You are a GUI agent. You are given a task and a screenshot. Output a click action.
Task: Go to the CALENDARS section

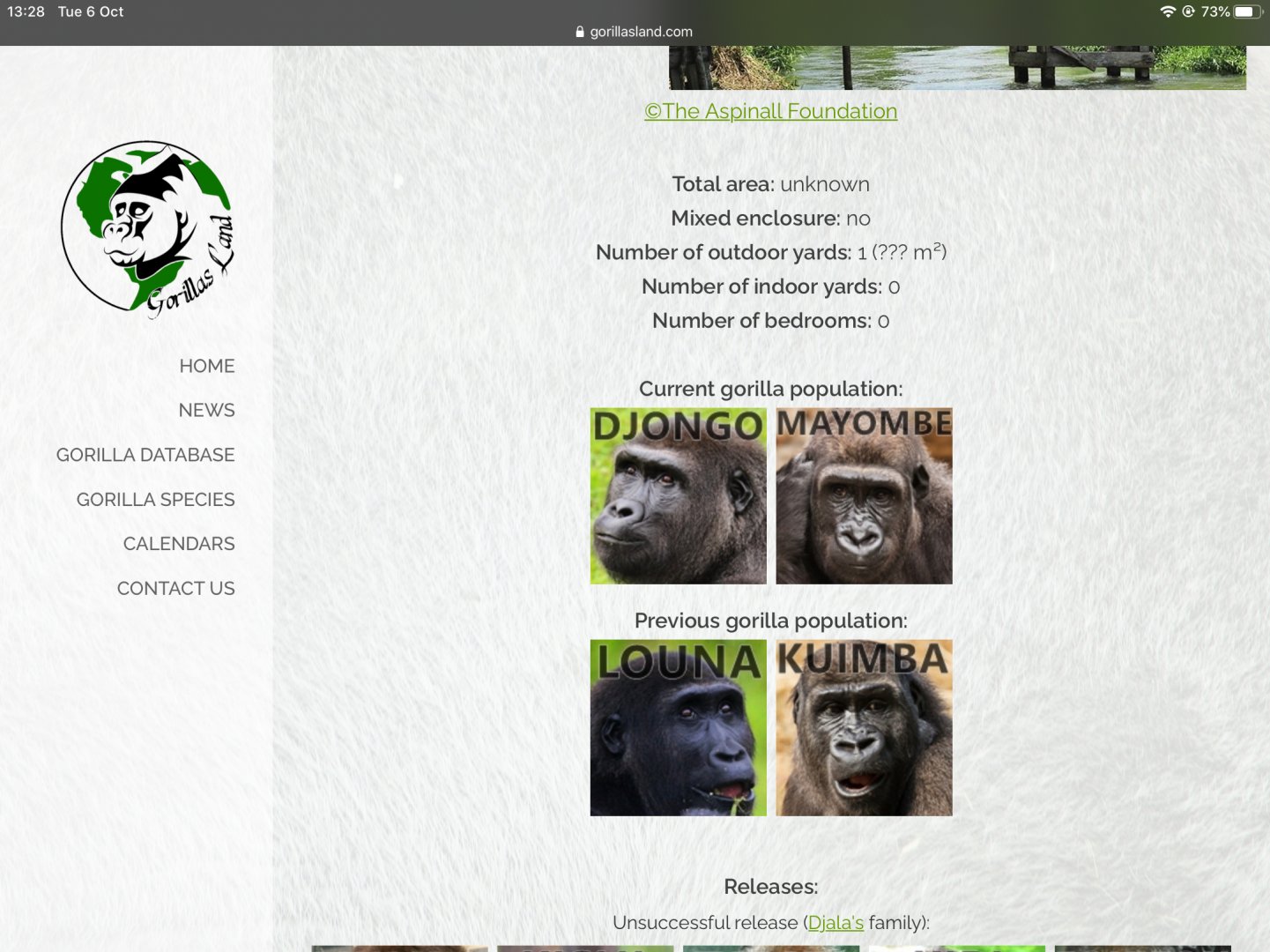click(178, 544)
